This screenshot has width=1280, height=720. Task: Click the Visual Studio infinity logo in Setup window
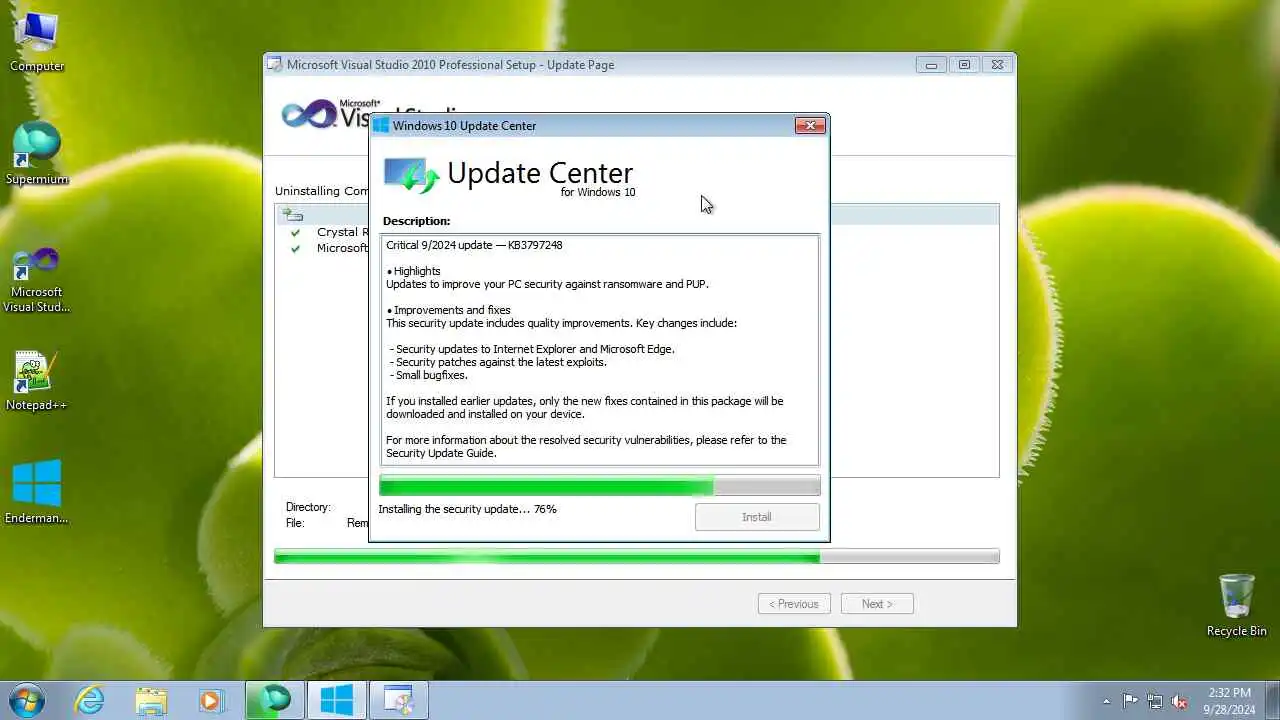click(x=310, y=114)
